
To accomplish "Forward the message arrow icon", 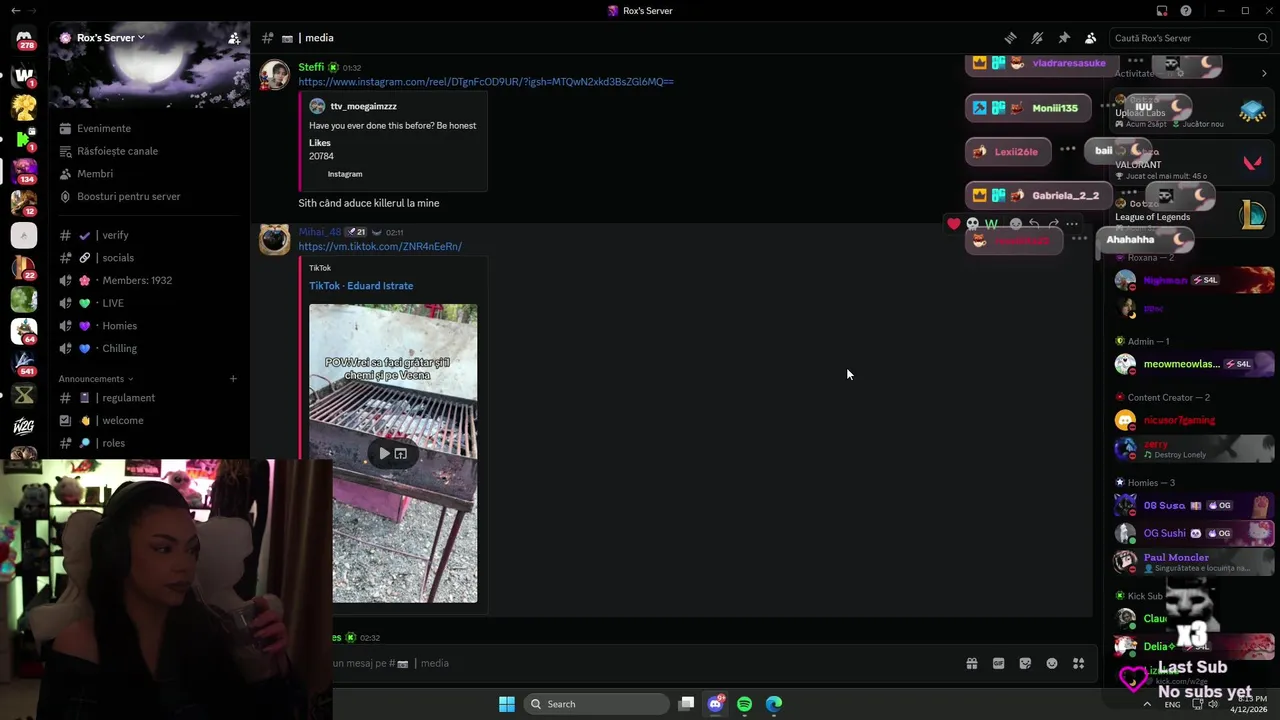I will 1053,224.
